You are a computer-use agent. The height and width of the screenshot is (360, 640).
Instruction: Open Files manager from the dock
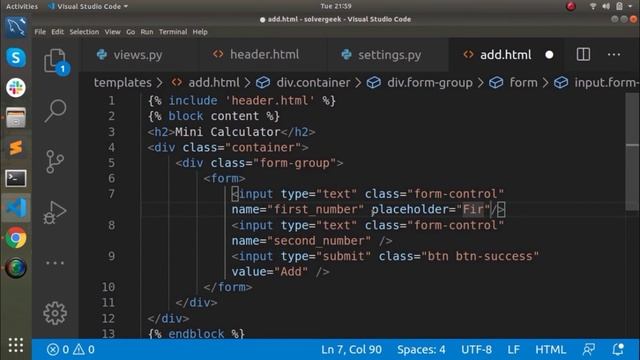click(16, 118)
